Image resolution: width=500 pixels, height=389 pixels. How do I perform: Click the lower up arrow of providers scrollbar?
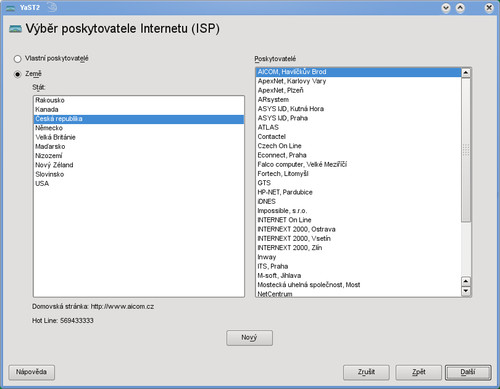(x=466, y=282)
